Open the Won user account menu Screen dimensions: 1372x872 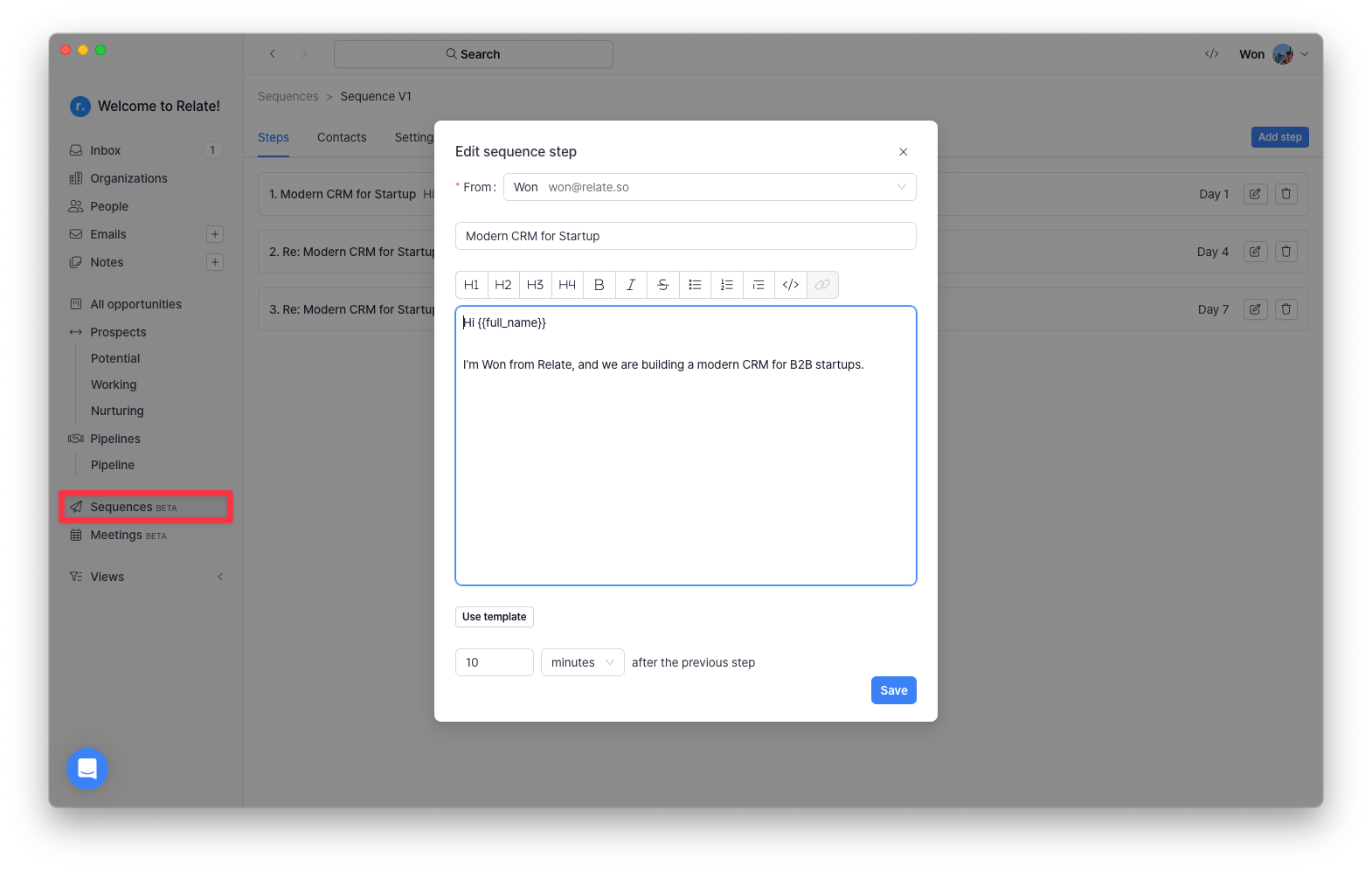point(1274,54)
